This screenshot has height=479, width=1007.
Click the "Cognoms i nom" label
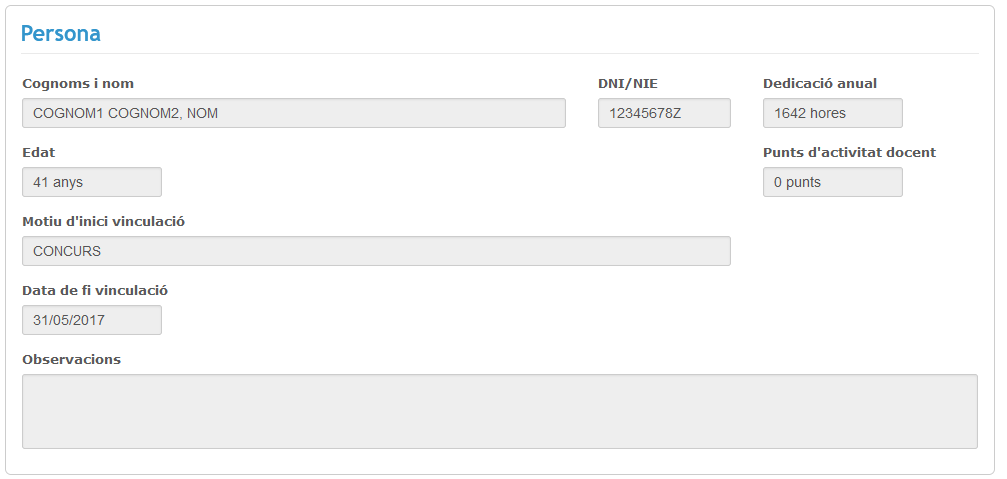78,84
